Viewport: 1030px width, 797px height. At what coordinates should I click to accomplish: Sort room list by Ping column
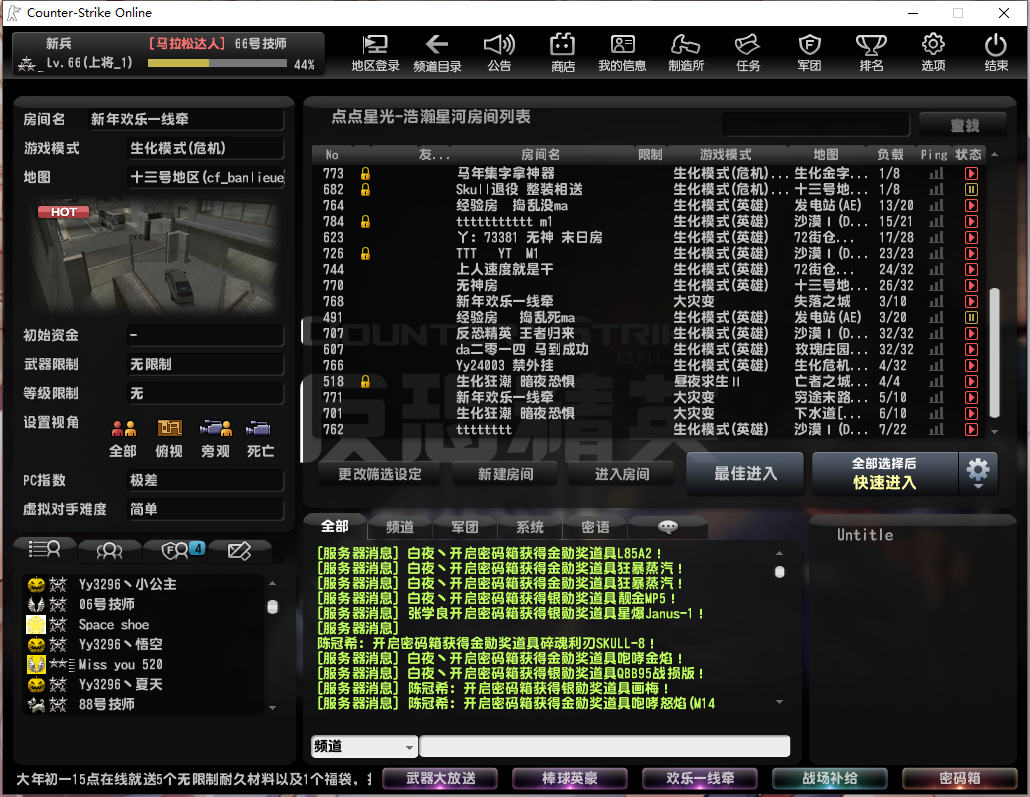pyautogui.click(x=933, y=154)
